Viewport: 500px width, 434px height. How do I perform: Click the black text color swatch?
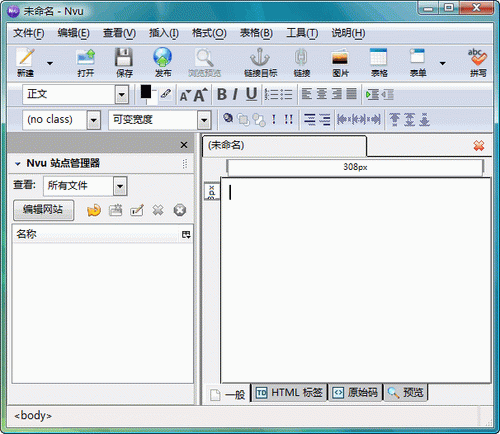point(146,92)
